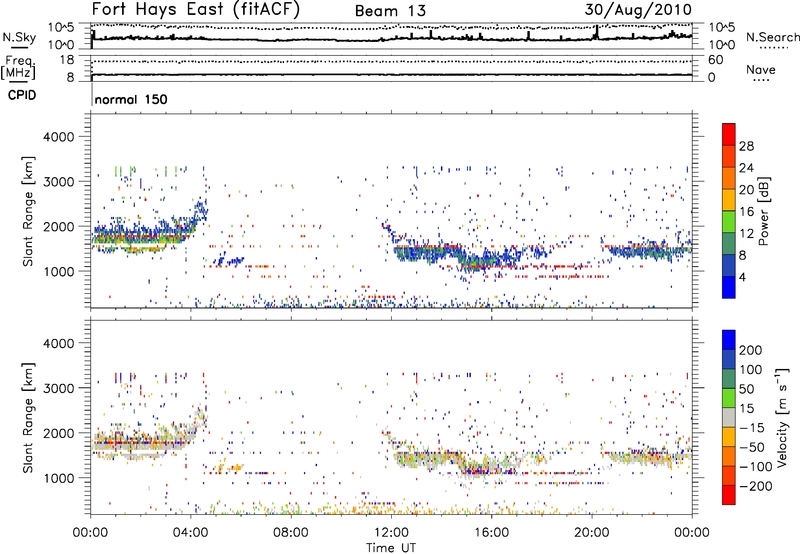800x554 pixels.
Task: Click the 'Power [dB]' color bar title
Action: 763,211
